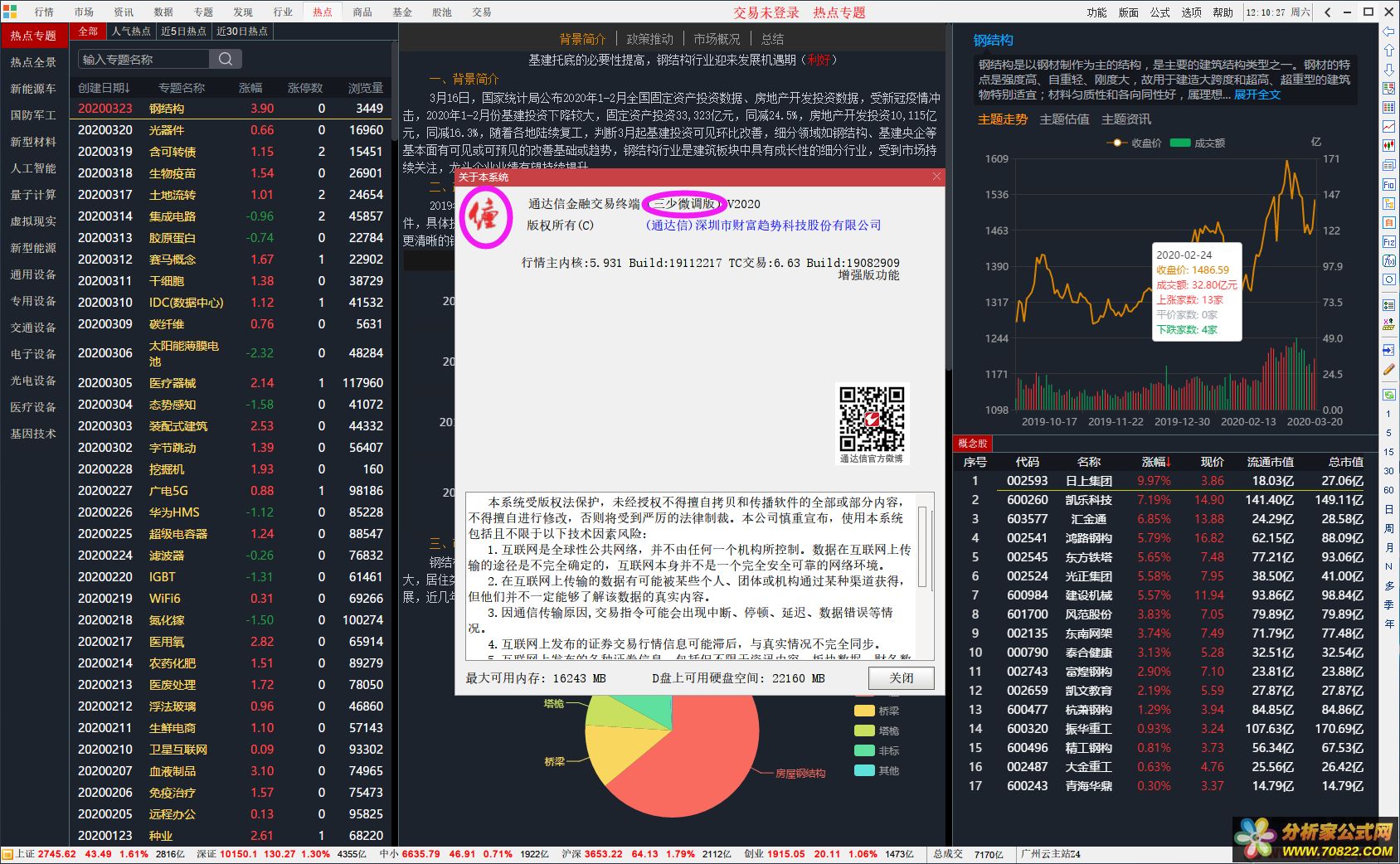Select 热点全景 in the left sidebar
This screenshot has width=1400, height=864.
[x=33, y=62]
